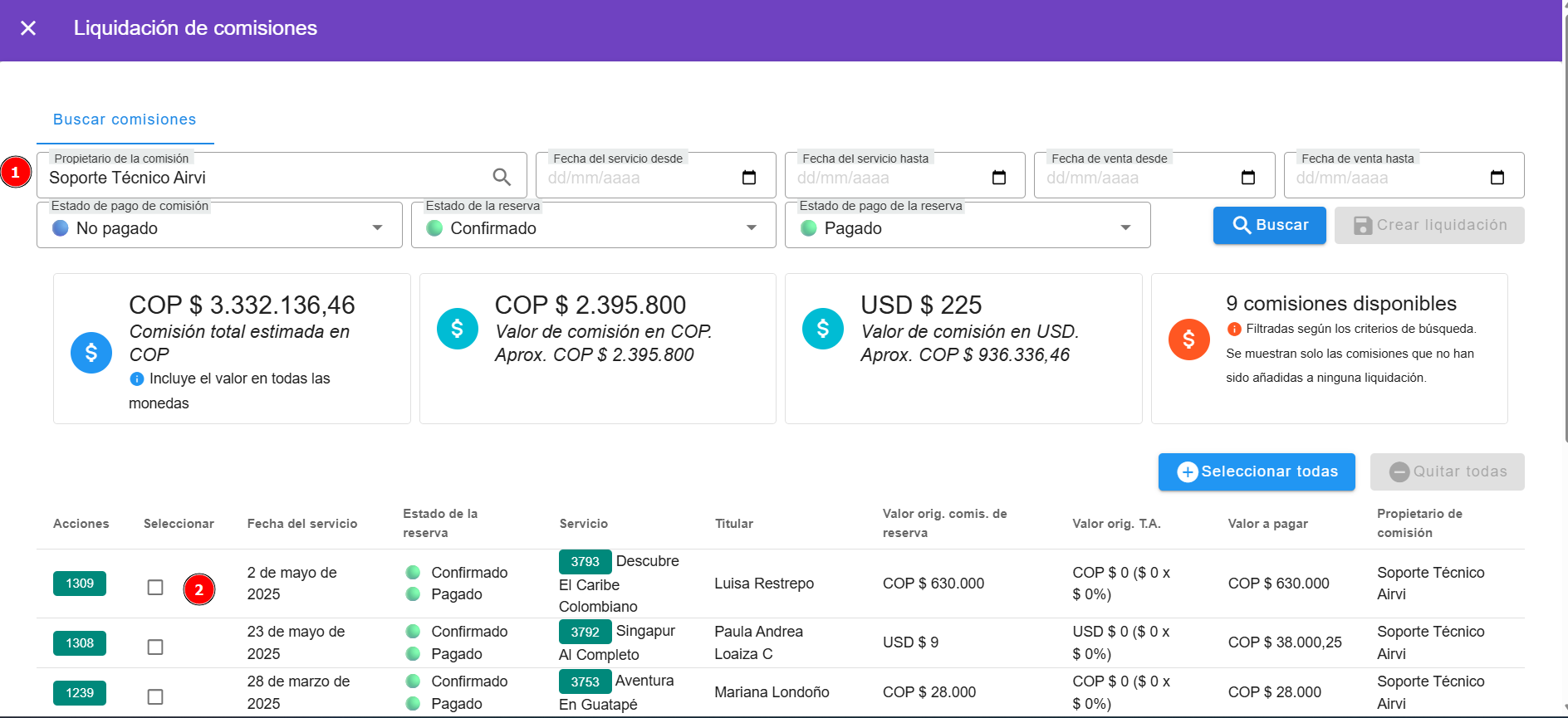This screenshot has height=718, width=1568.
Task: Expand Estado de pago de la reserva dropdown
Action: [1125, 228]
